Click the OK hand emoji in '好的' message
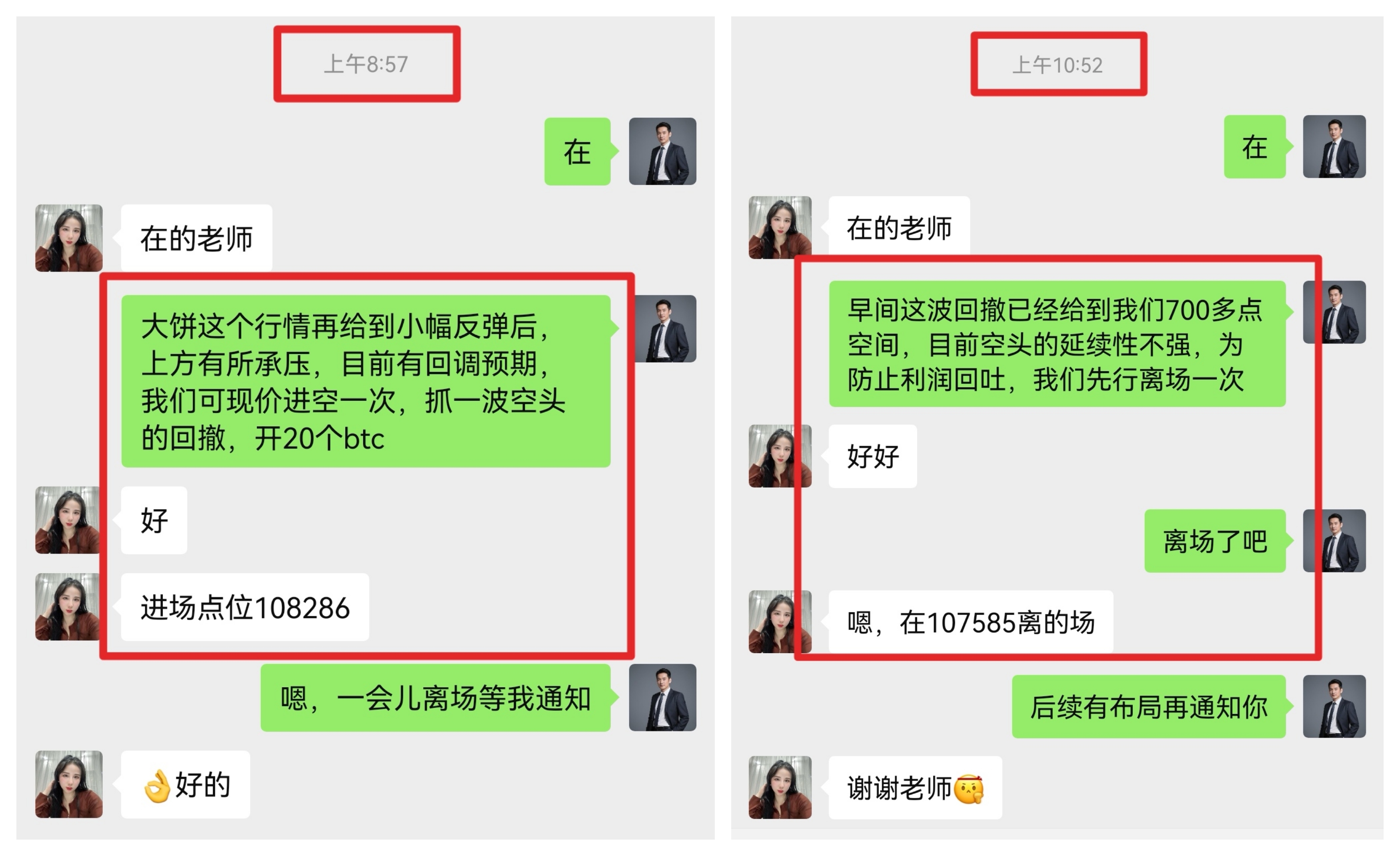1400x856 pixels. point(157,786)
